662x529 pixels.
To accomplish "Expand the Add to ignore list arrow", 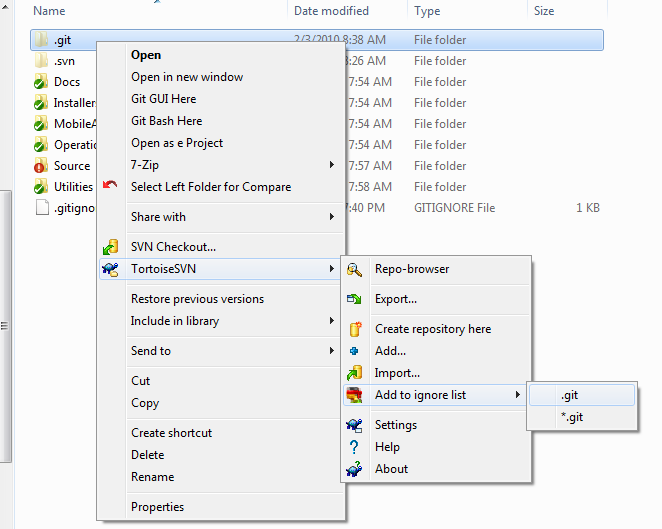I will click(518, 395).
